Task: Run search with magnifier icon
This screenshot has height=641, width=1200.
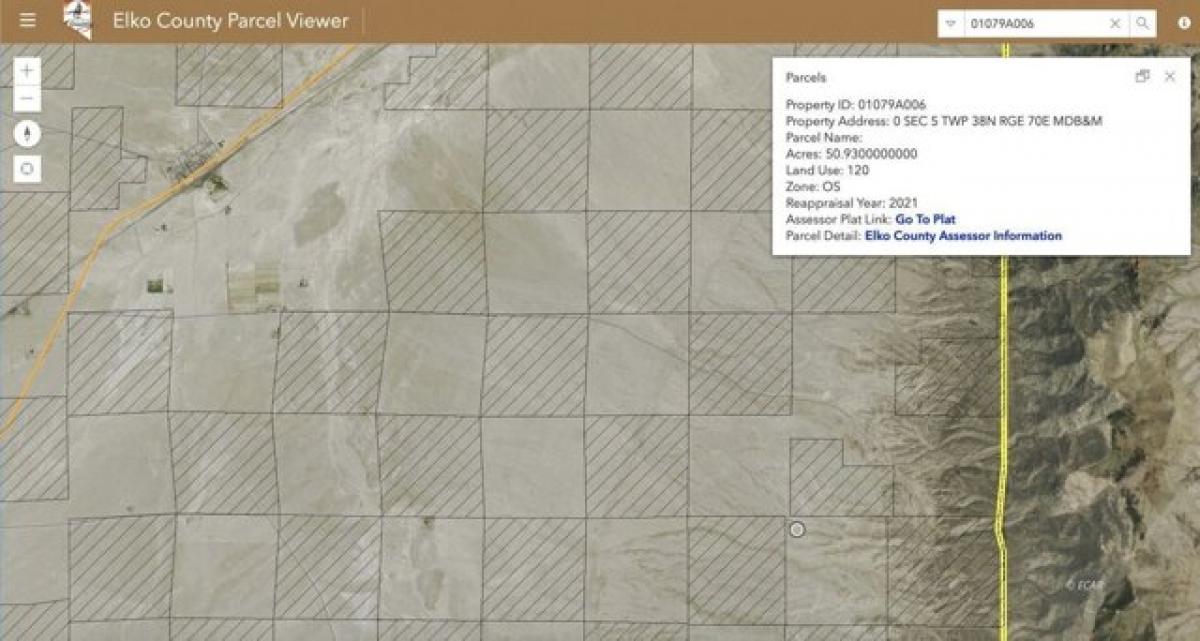Action: click(1142, 24)
